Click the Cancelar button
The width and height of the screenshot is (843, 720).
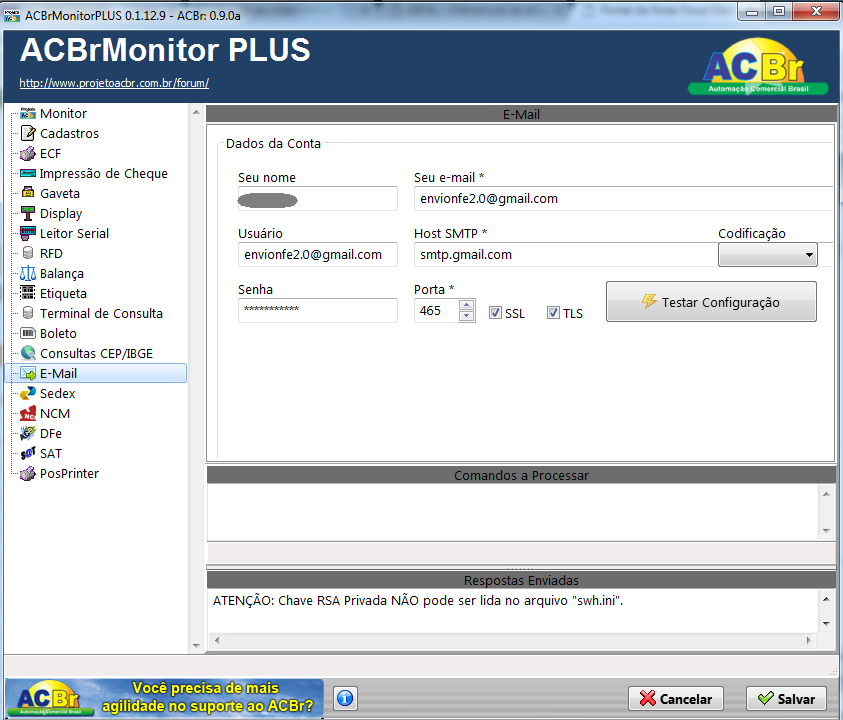pyautogui.click(x=676, y=698)
